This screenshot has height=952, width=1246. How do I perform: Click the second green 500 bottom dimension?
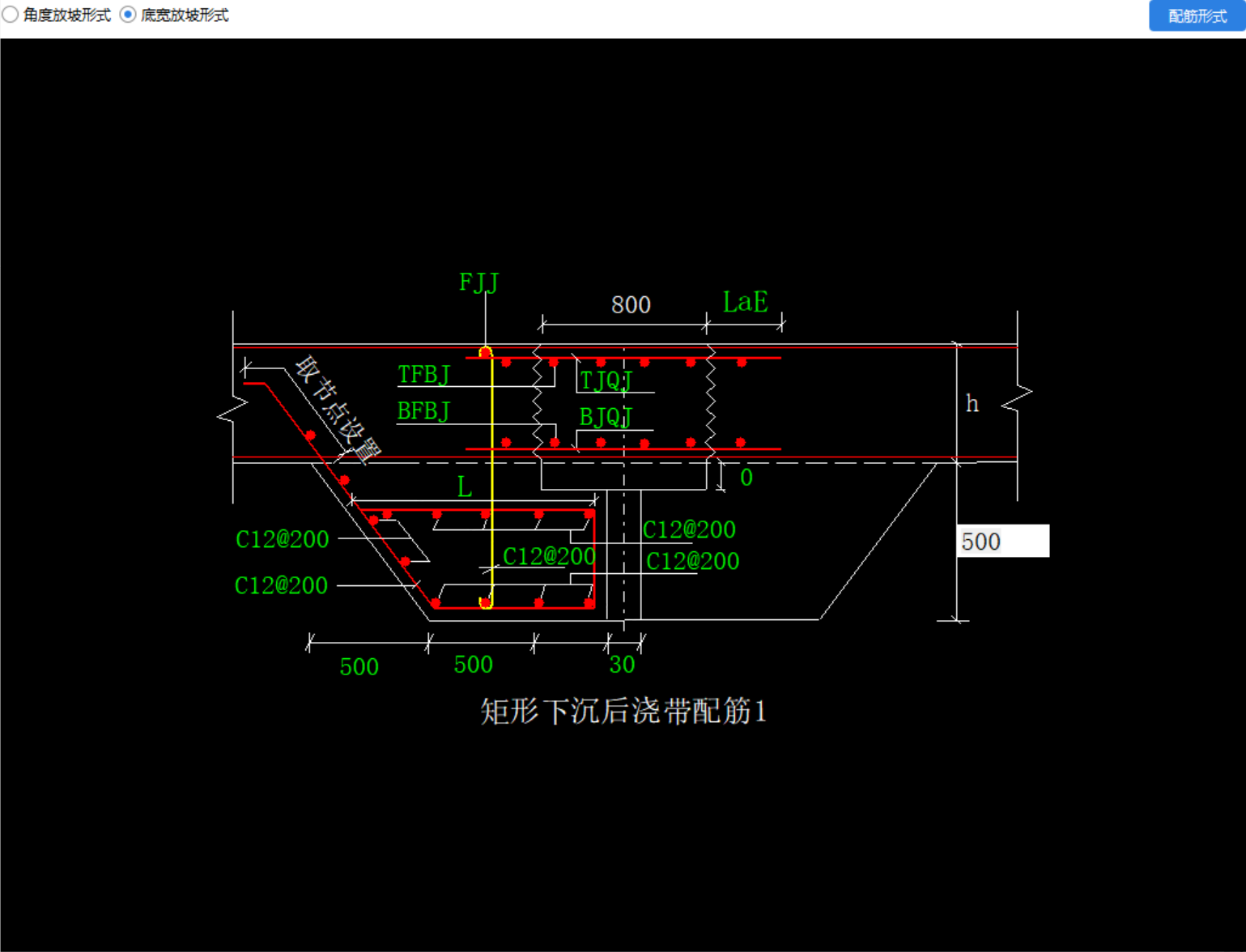coord(473,665)
